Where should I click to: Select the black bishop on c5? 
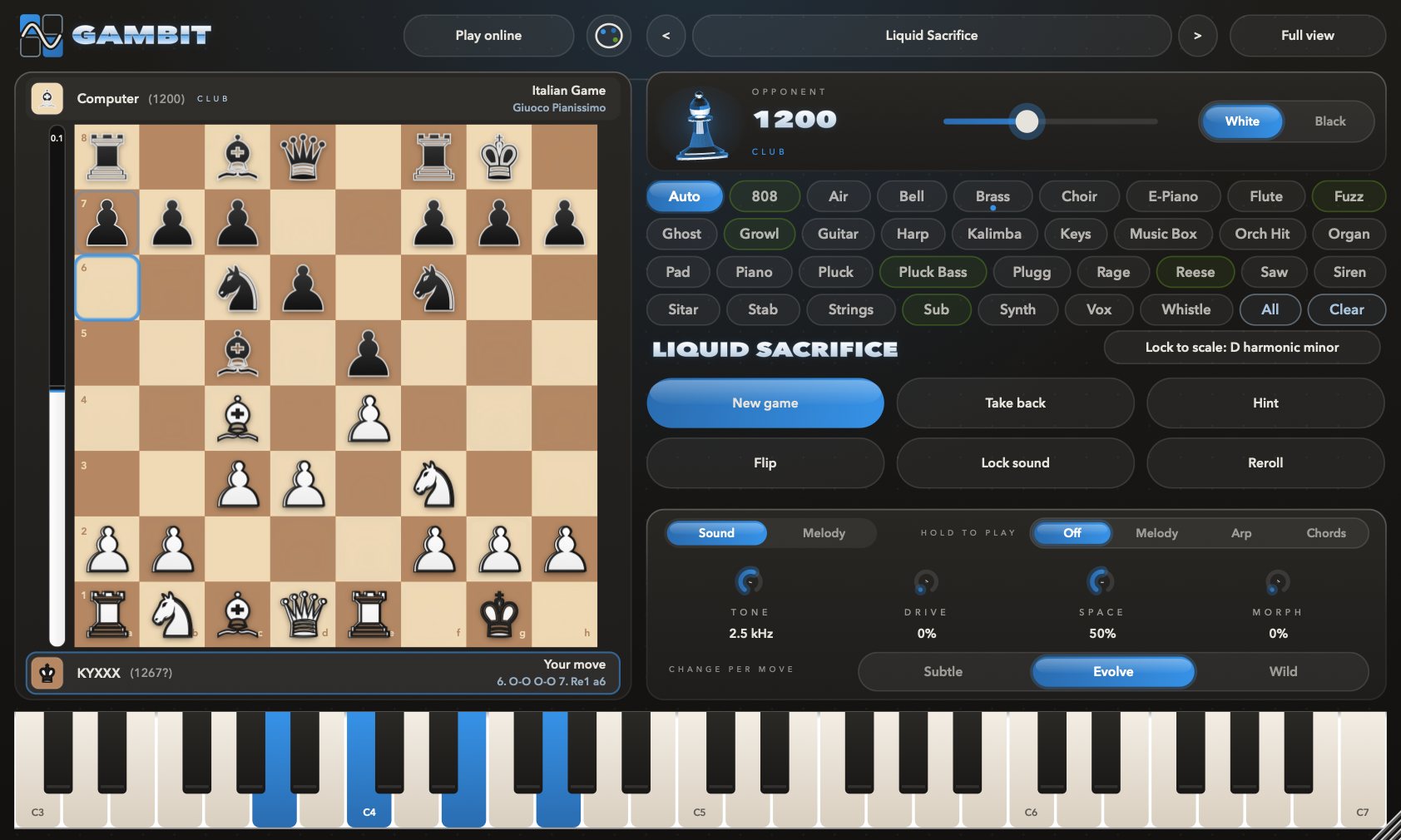238,353
